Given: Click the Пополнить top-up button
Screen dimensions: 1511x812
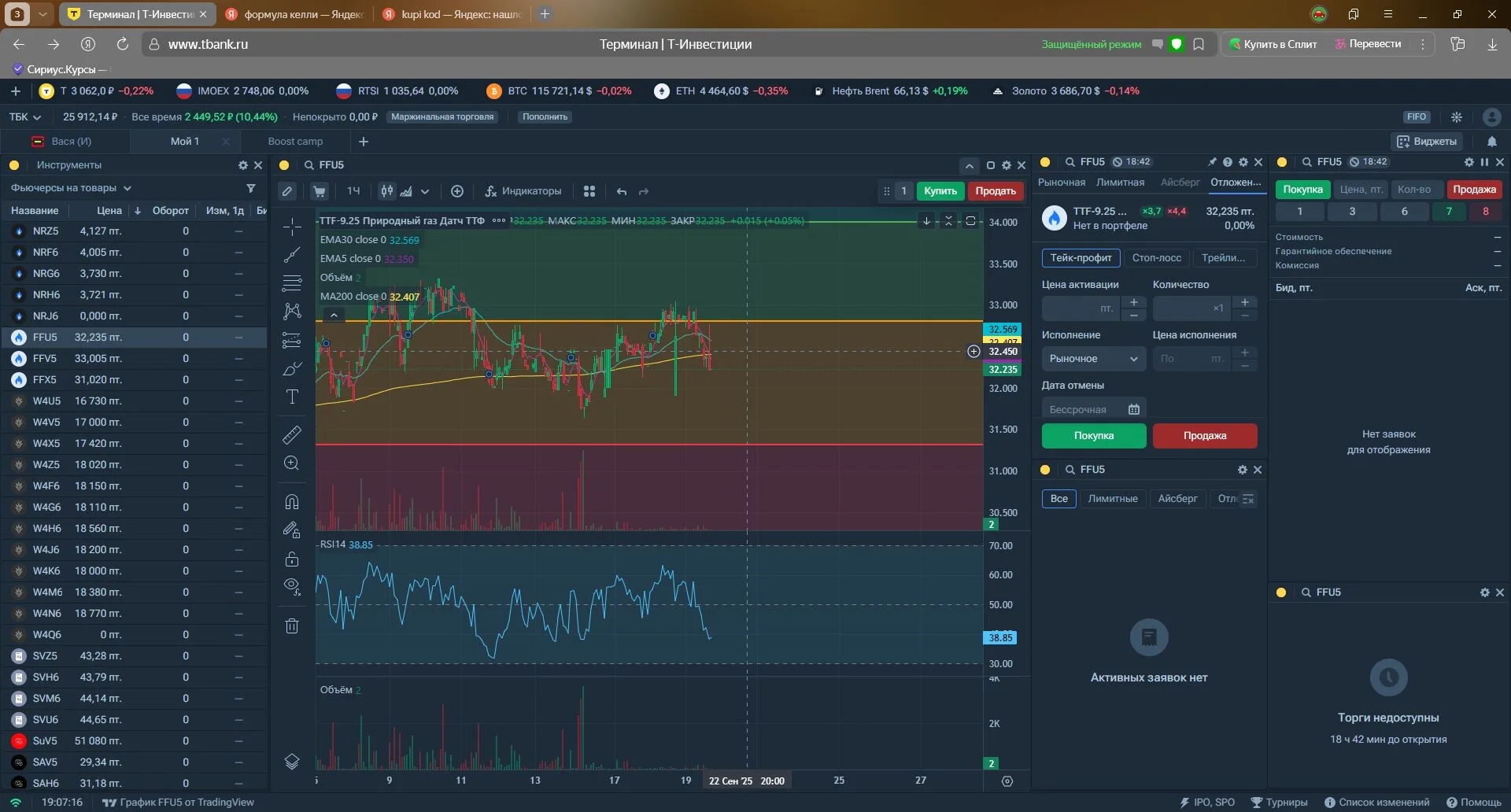Looking at the screenshot, I should [x=545, y=117].
